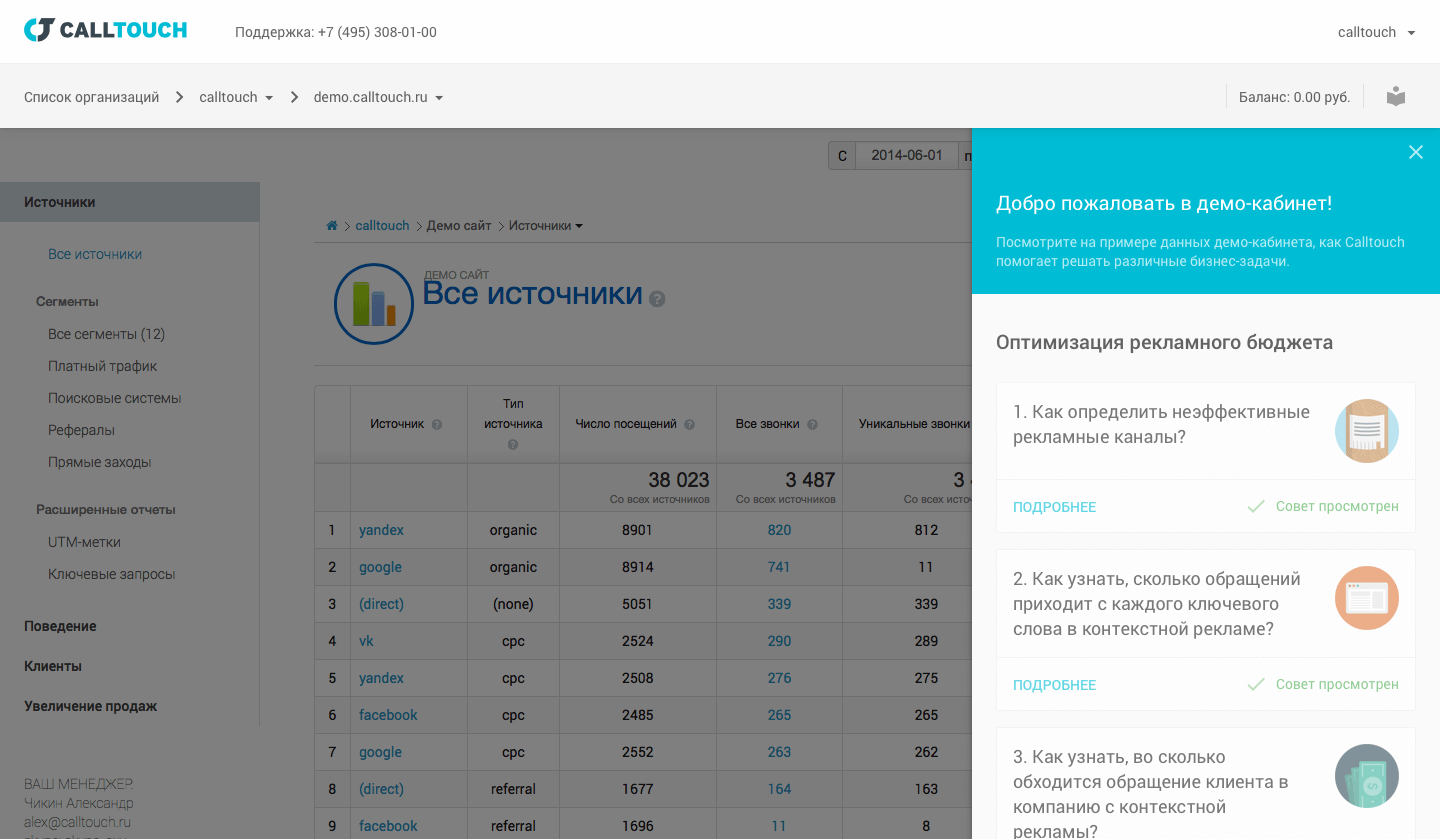Click the ineffective channels tip illustration
Image resolution: width=1440 pixels, height=839 pixels.
tap(1366, 431)
